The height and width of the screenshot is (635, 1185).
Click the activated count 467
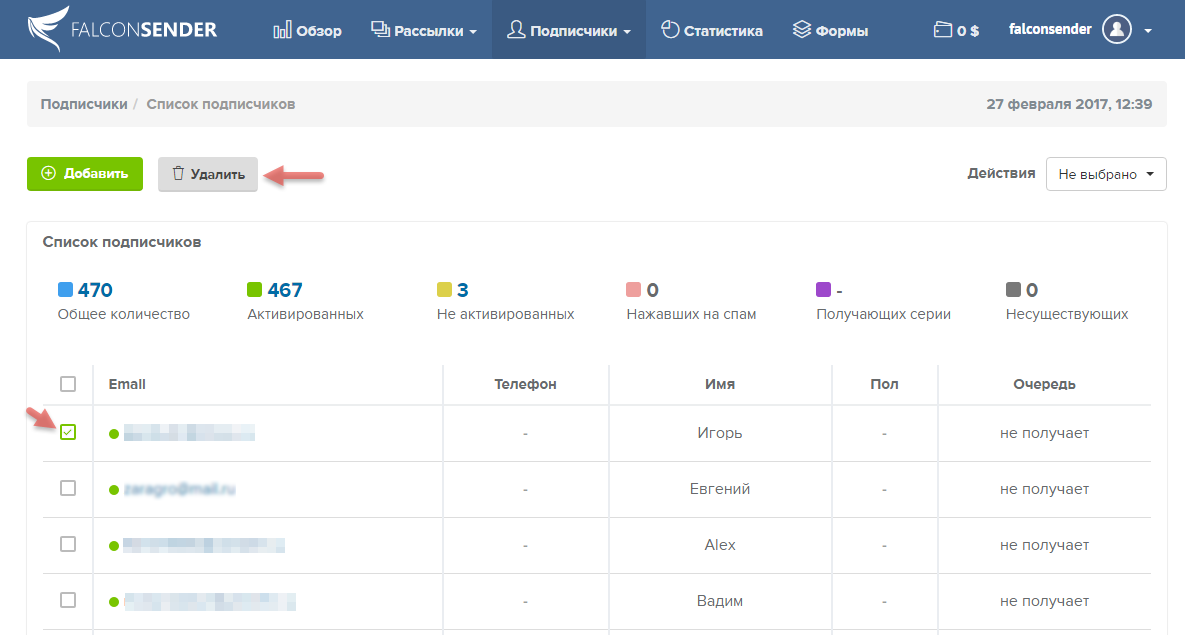(x=285, y=290)
